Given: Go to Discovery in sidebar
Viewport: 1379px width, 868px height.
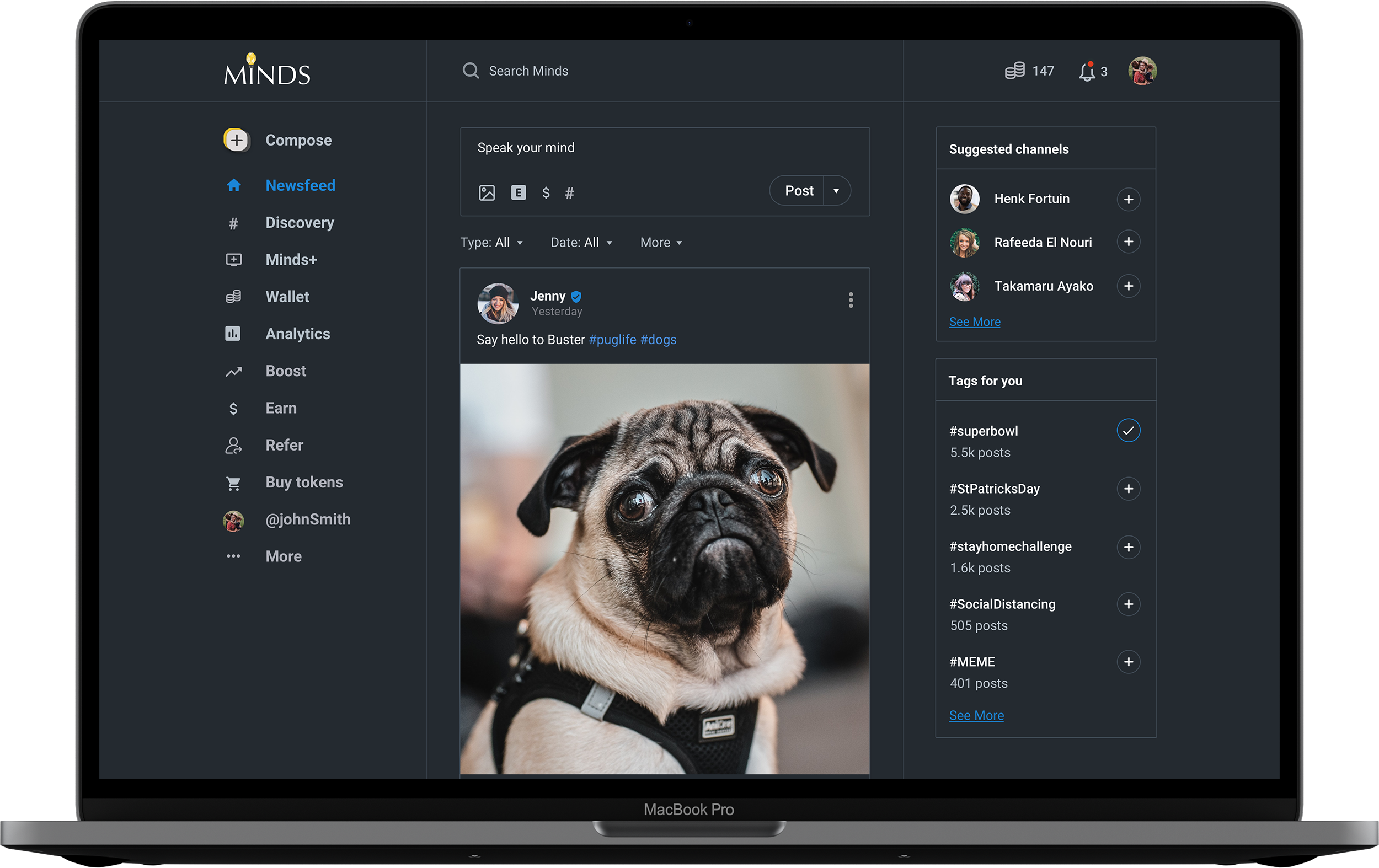Looking at the screenshot, I should [x=299, y=223].
